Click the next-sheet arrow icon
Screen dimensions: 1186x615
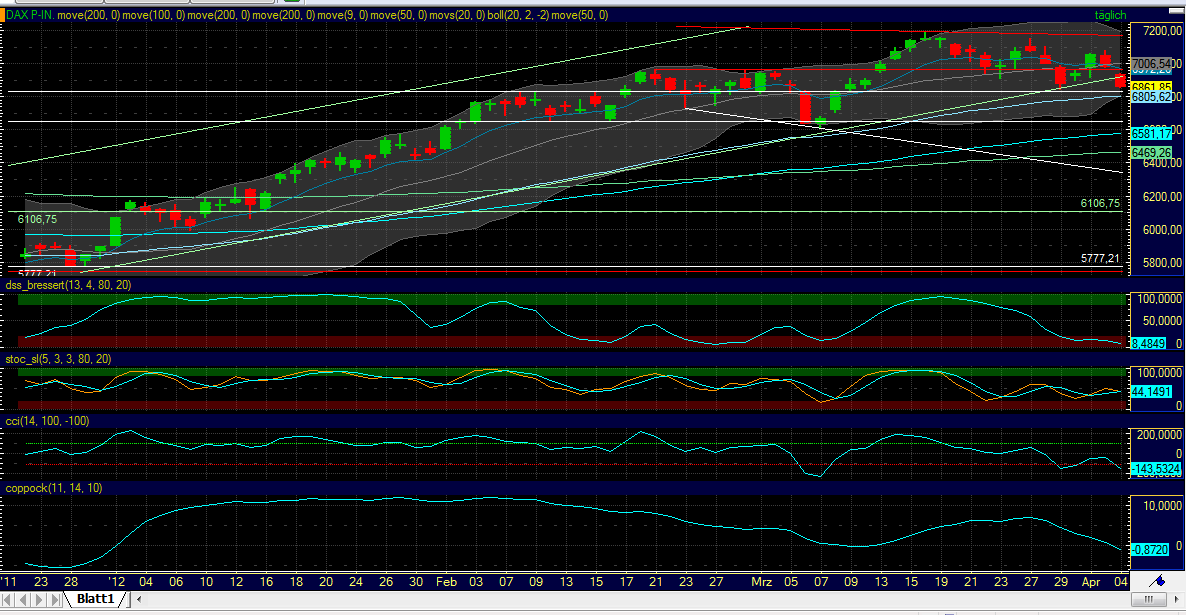pos(38,599)
